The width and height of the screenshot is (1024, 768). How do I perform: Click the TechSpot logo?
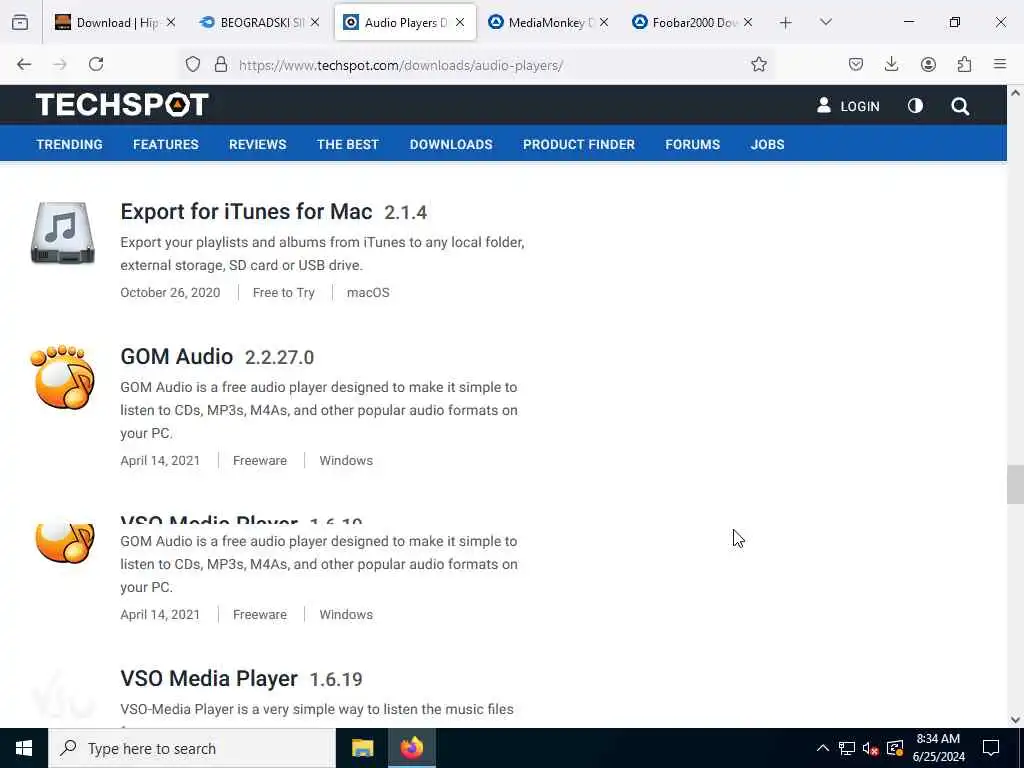(x=122, y=104)
